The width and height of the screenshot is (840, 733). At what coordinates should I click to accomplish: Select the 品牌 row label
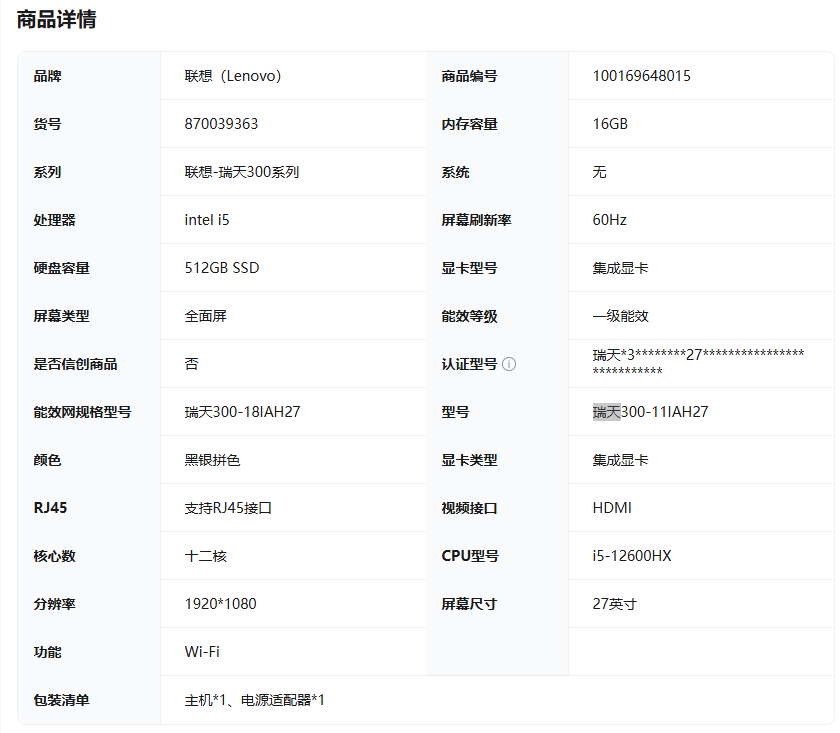(x=47, y=76)
